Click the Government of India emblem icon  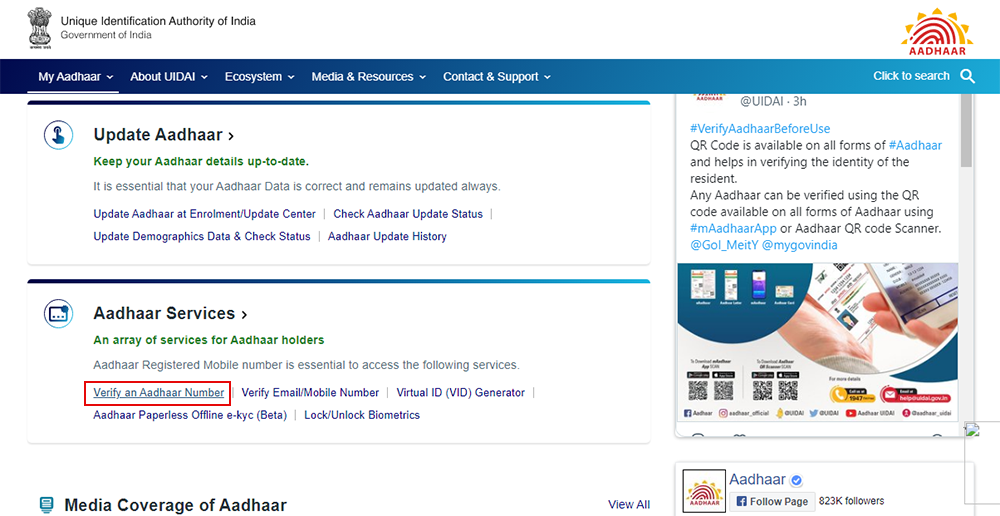pyautogui.click(x=39, y=28)
